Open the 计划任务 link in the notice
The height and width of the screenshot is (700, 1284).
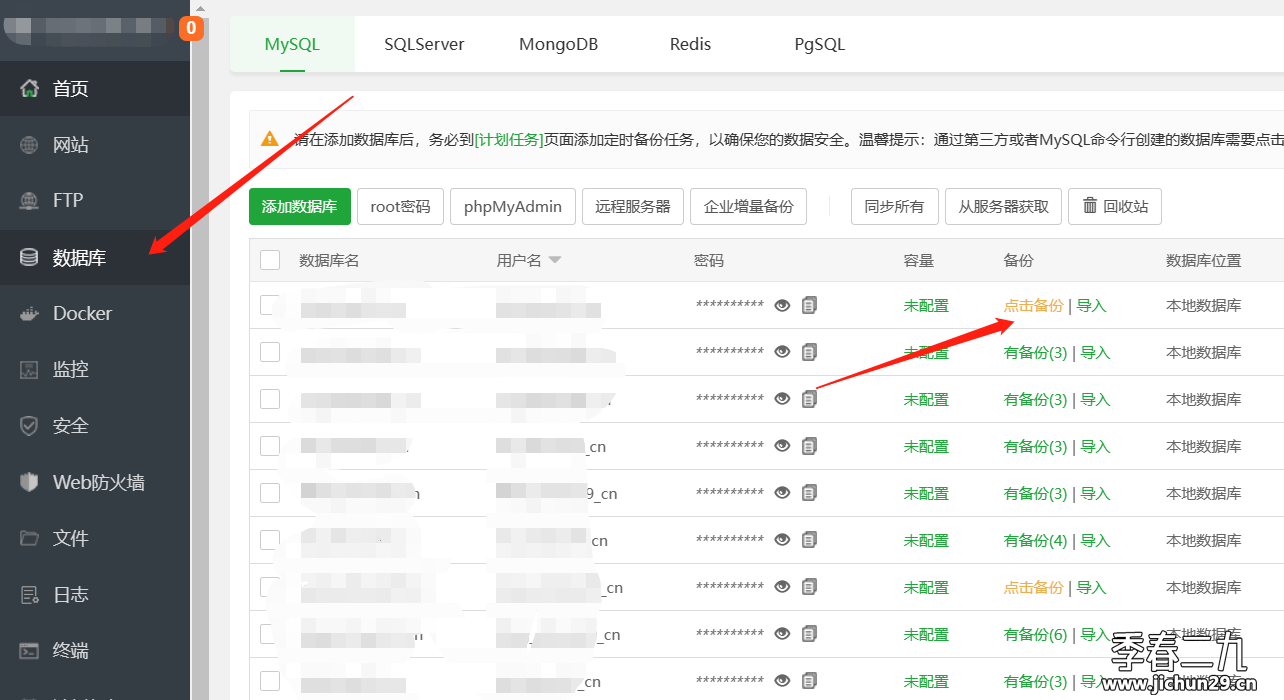tap(509, 139)
